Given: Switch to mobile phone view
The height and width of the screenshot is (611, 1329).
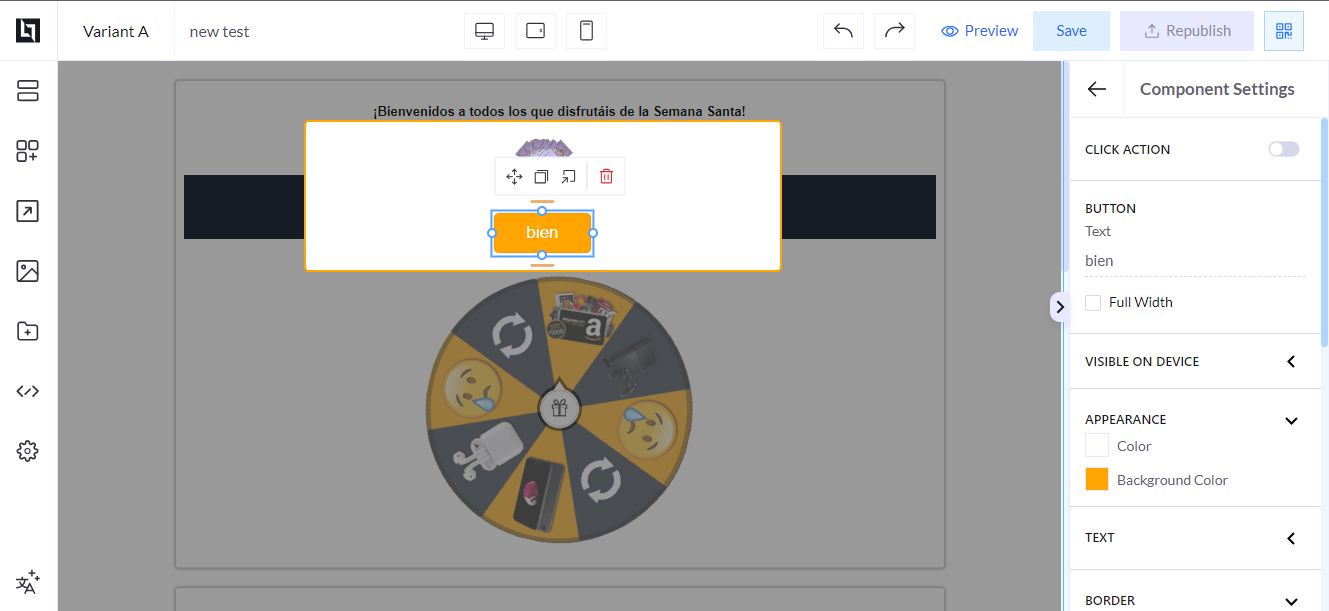Looking at the screenshot, I should coord(586,31).
